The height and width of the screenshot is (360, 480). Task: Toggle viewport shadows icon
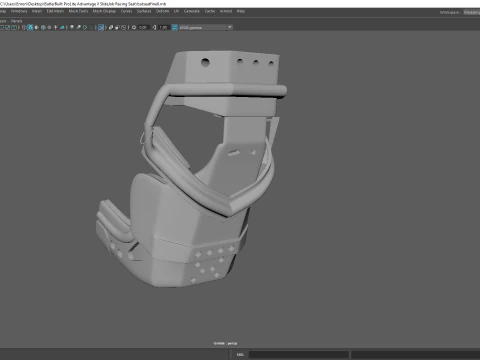tap(62, 27)
